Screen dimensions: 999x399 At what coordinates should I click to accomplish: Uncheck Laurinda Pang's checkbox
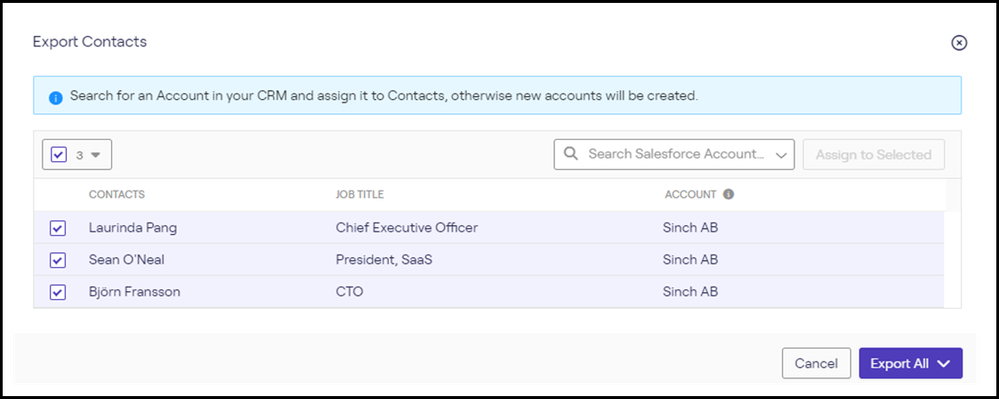(58, 228)
